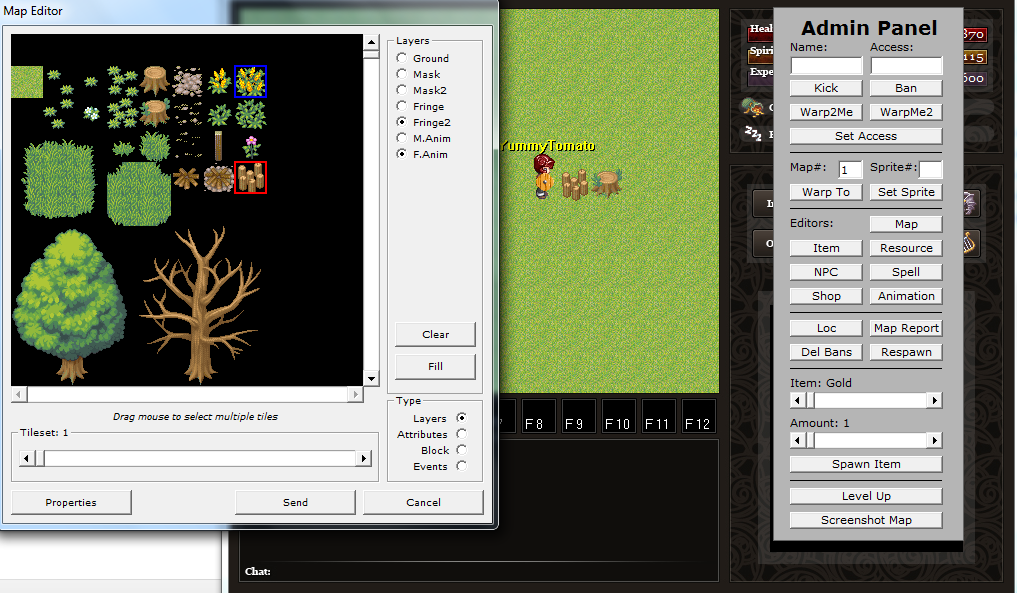The image size is (1017, 593).
Task: Pick the wooden log fence tile
Action: (x=250, y=178)
